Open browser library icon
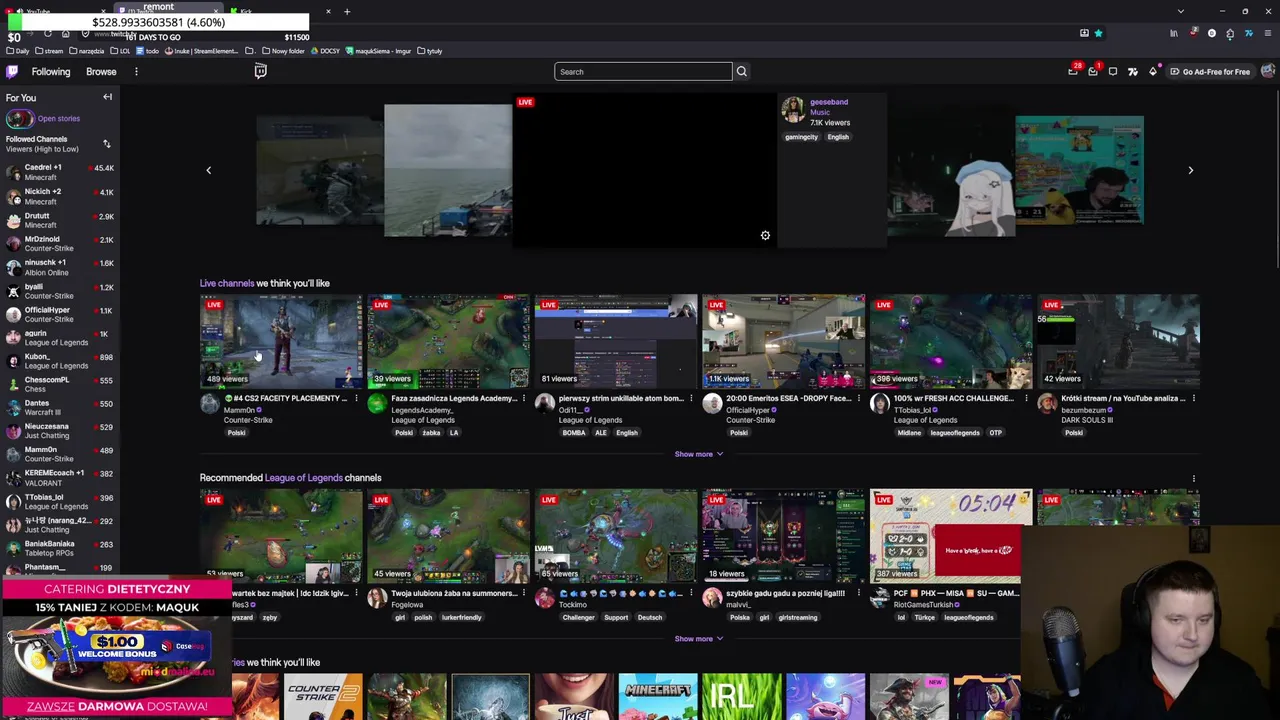This screenshot has height=720, width=1280. coord(1174,34)
